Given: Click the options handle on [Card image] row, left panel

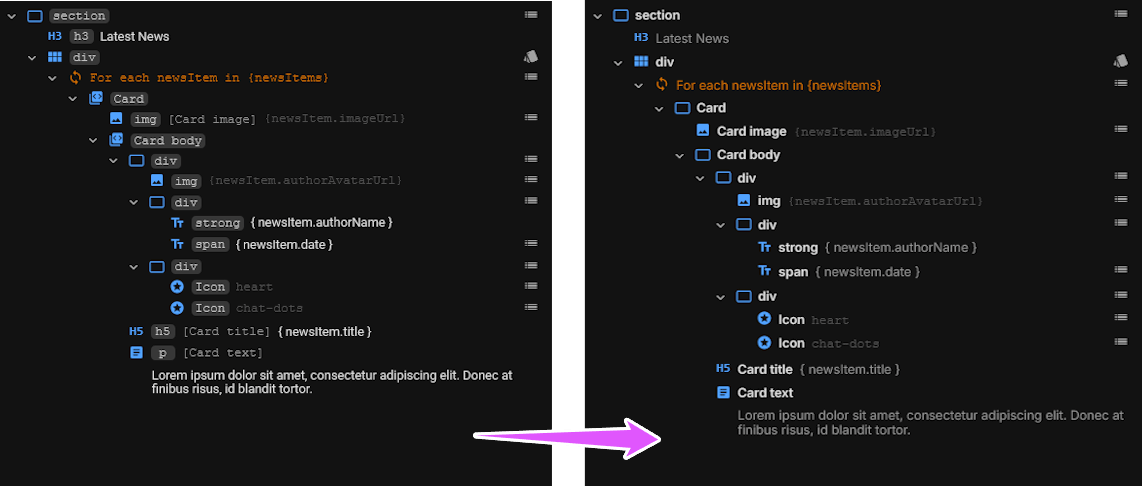Looking at the screenshot, I should 531,117.
